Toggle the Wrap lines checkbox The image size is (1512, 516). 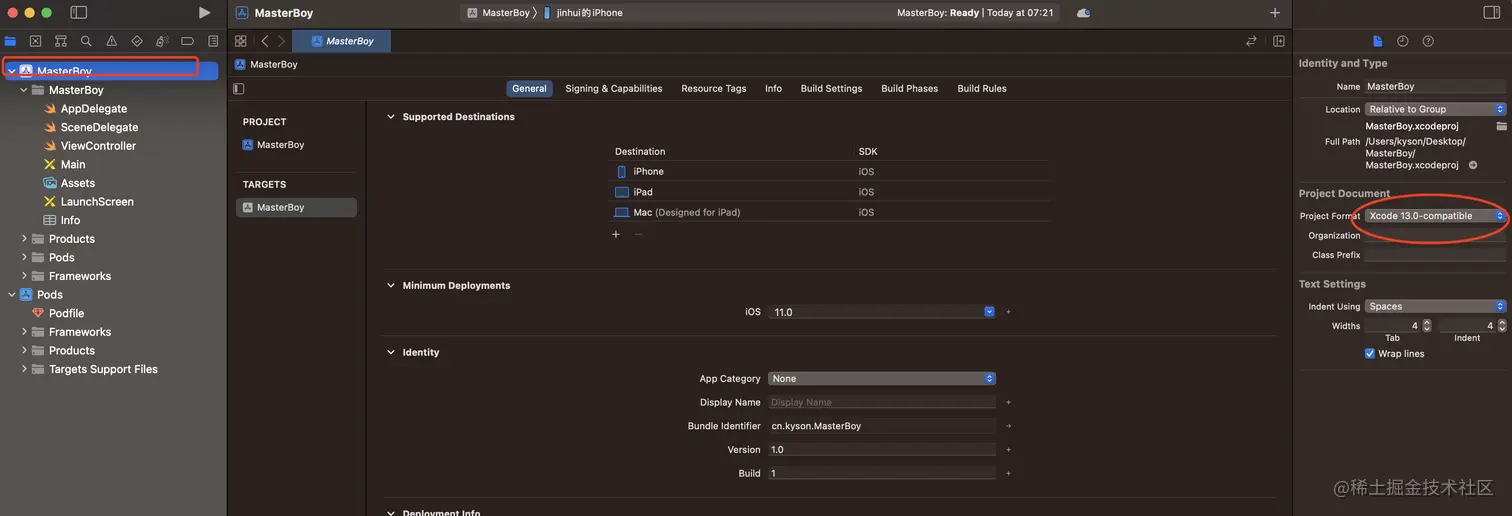(1370, 353)
